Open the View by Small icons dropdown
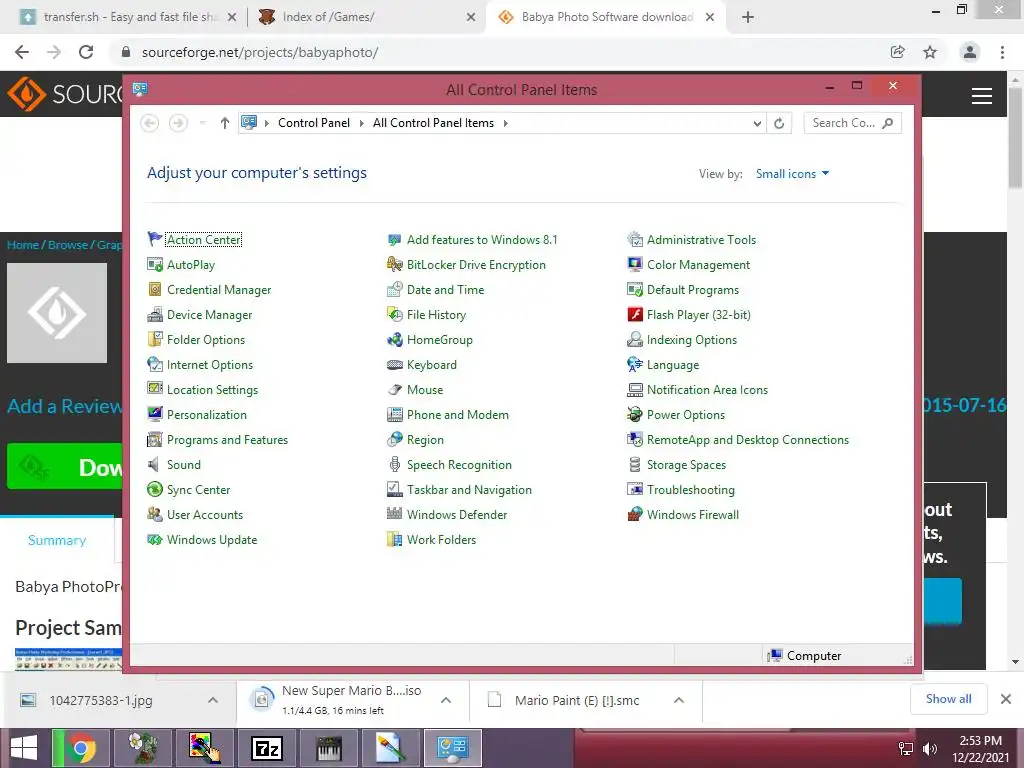 (792, 174)
